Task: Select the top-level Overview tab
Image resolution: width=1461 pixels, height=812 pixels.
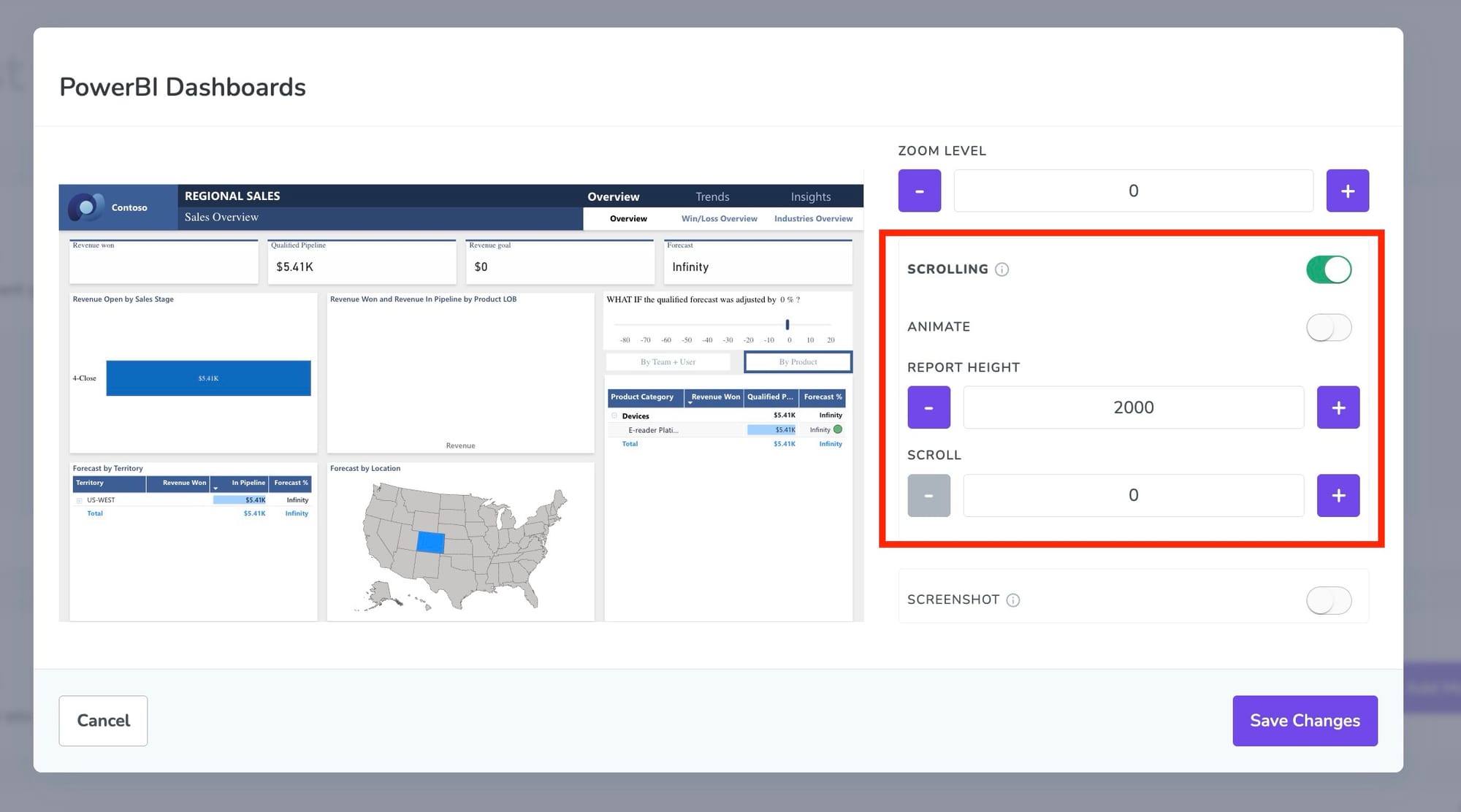Action: point(614,196)
